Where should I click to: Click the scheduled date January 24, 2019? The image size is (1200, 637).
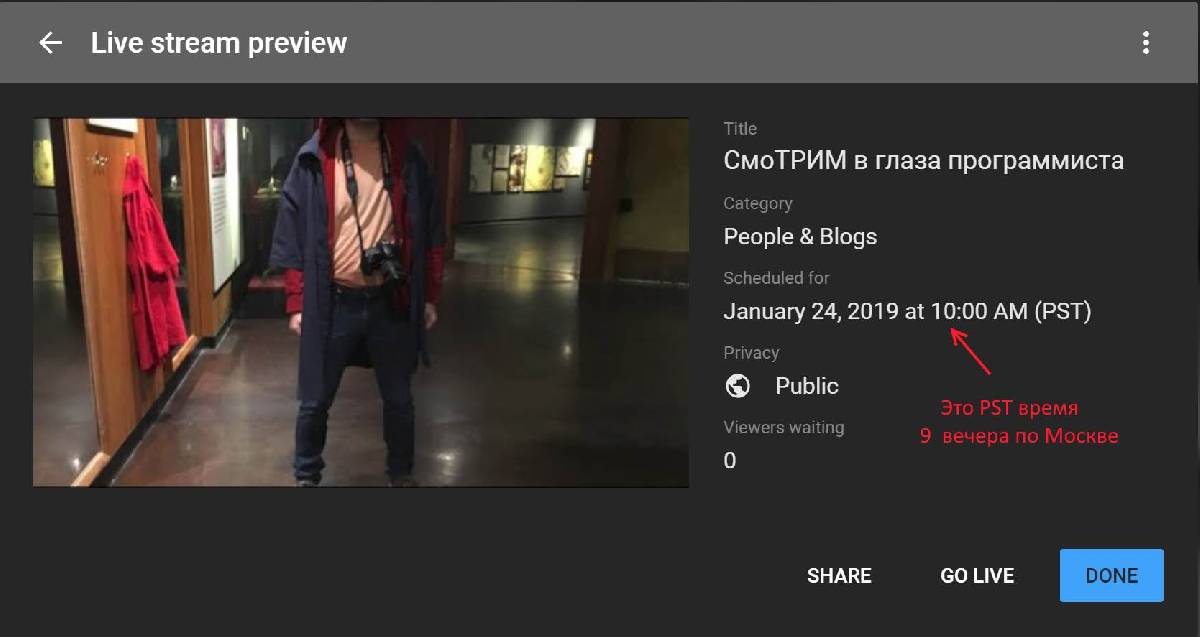click(811, 312)
